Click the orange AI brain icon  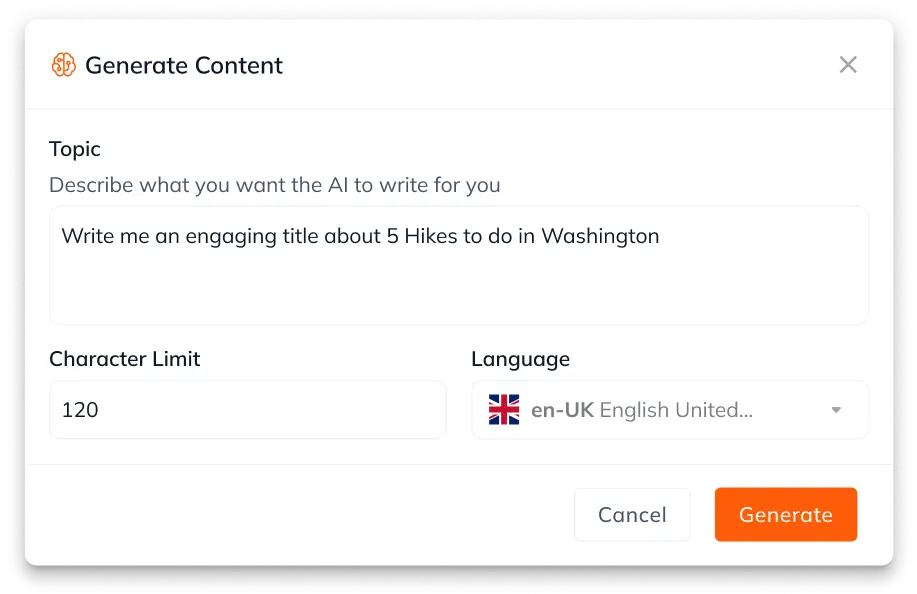click(x=63, y=65)
